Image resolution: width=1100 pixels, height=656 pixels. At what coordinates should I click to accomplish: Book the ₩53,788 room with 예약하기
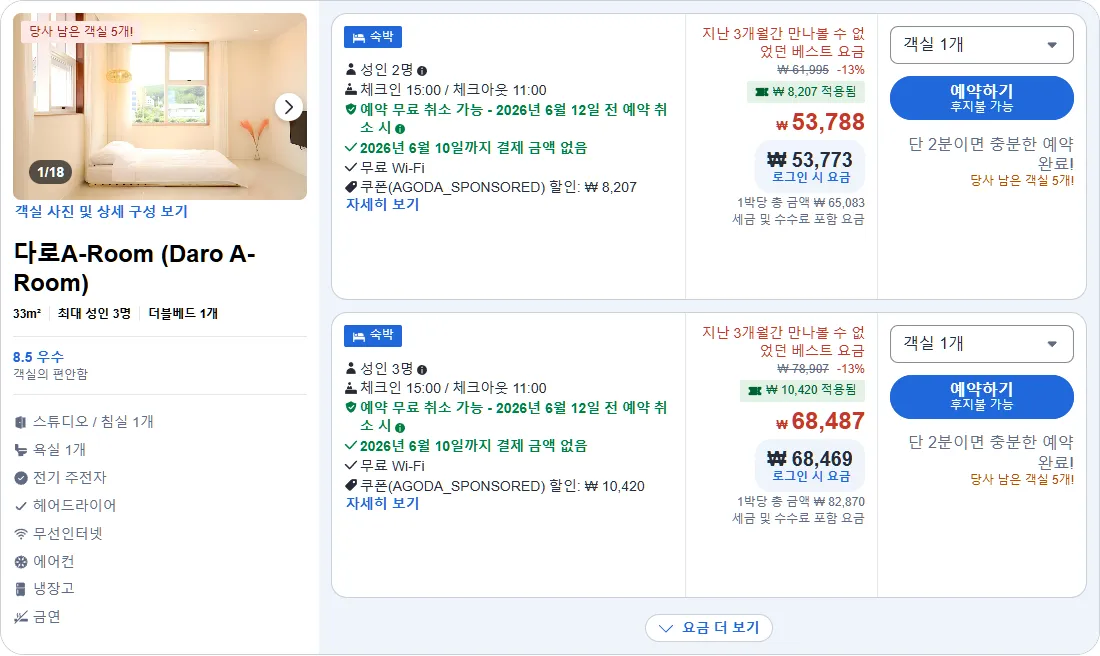click(981, 98)
